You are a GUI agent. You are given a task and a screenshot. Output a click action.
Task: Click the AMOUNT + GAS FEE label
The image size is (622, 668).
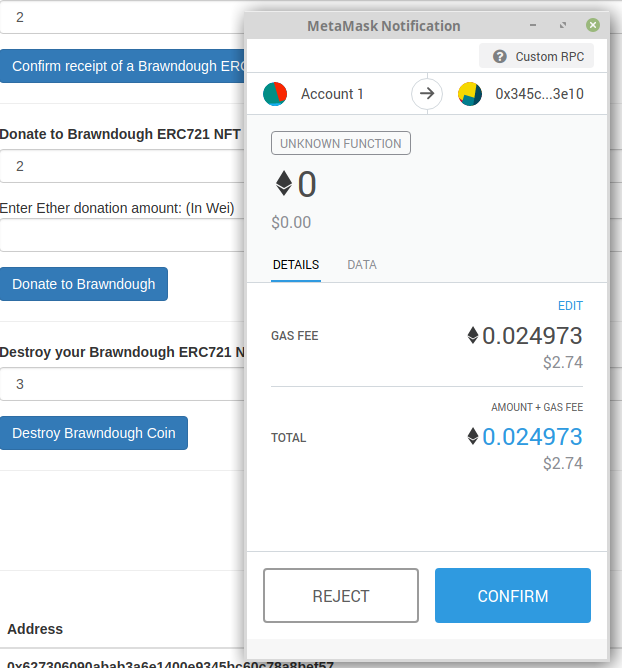coord(537,407)
